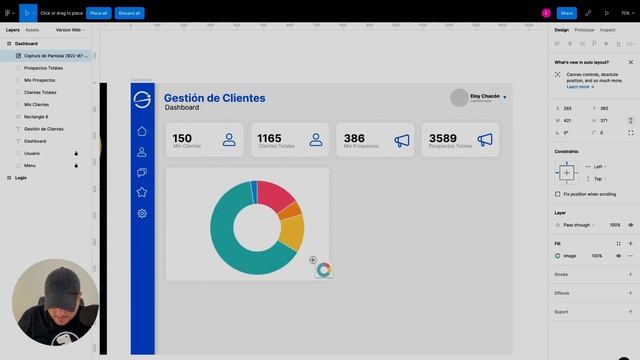Open the Image fill swatch

[558, 256]
